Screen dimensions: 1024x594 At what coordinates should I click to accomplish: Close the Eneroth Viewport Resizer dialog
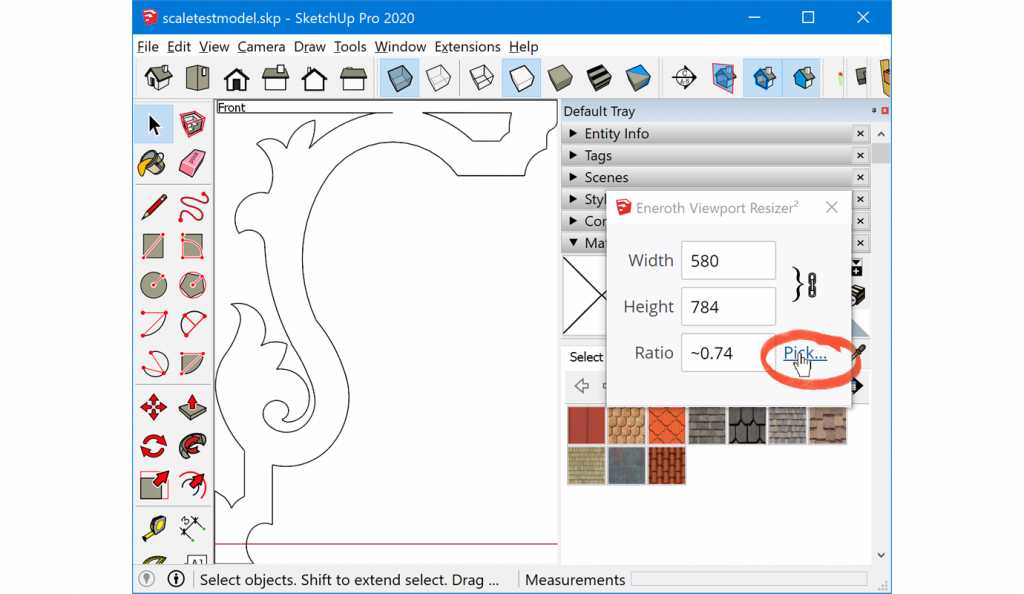pyautogui.click(x=831, y=208)
